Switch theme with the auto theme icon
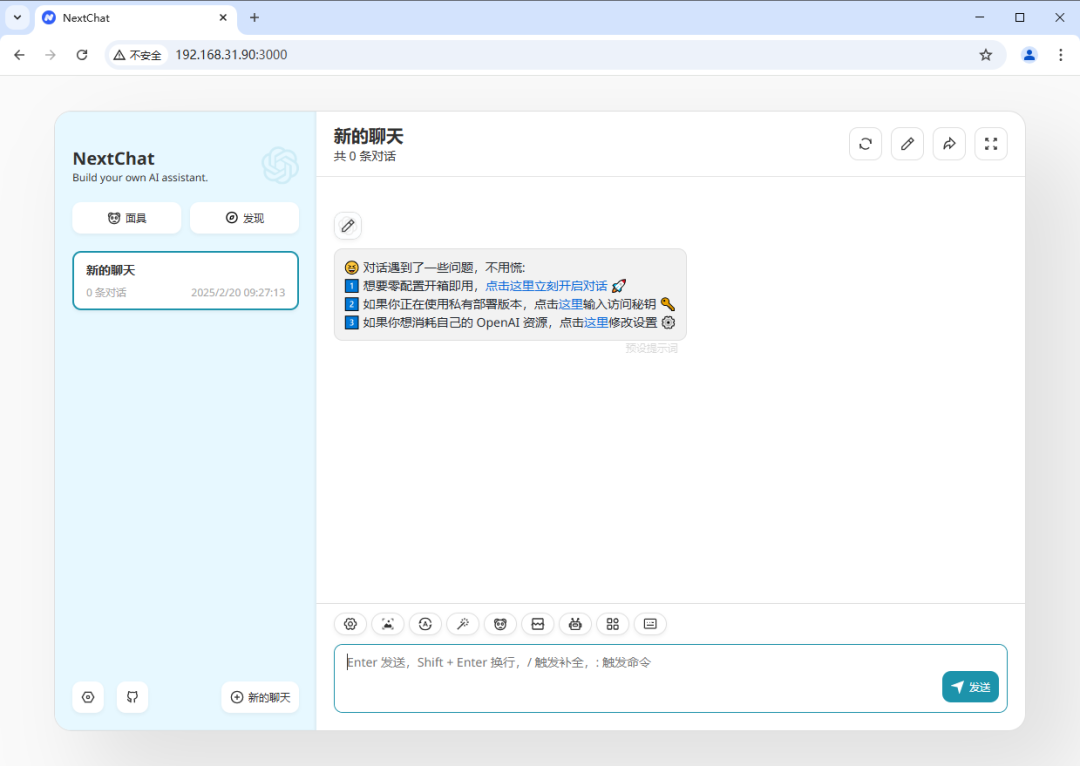 click(425, 624)
